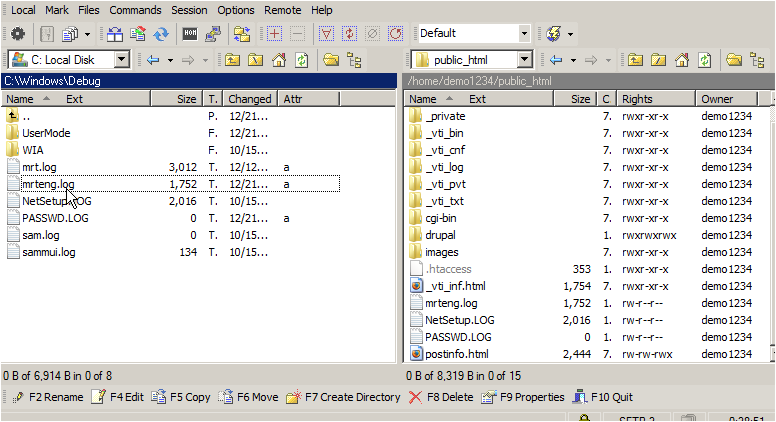Refresh the remote panel directory
The width and height of the screenshot is (776, 422).
click(705, 60)
